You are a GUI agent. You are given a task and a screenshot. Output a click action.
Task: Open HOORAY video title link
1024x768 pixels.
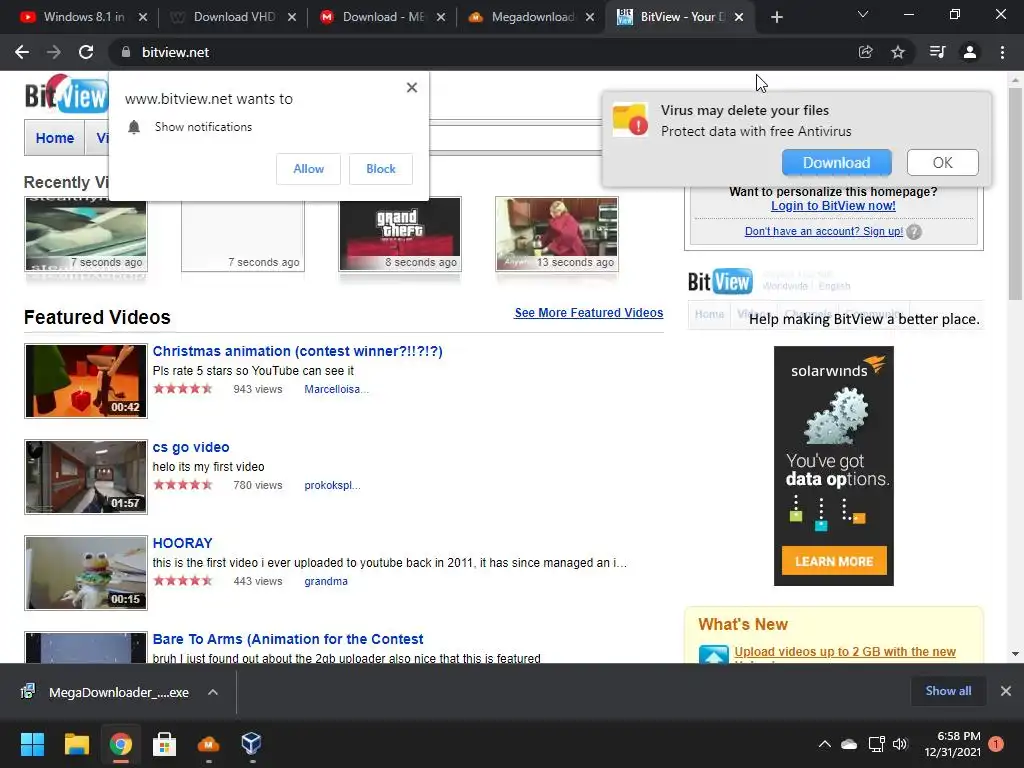click(182, 543)
